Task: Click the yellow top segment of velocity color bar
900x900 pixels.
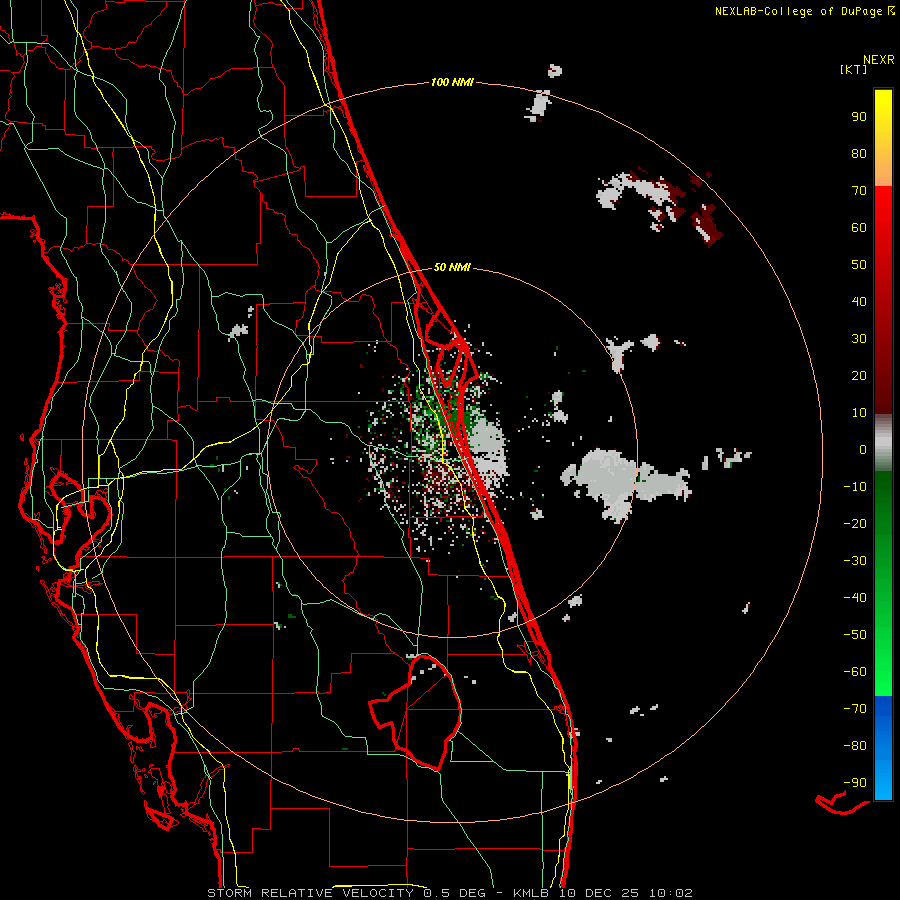Action: tap(883, 138)
